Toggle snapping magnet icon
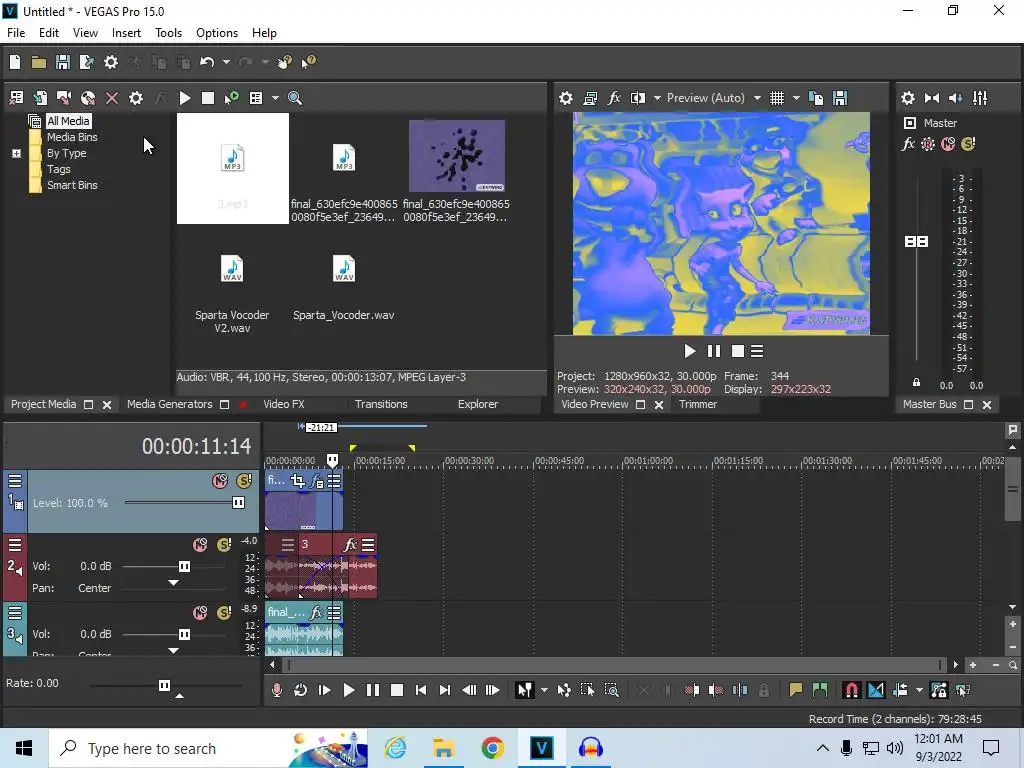 [852, 690]
